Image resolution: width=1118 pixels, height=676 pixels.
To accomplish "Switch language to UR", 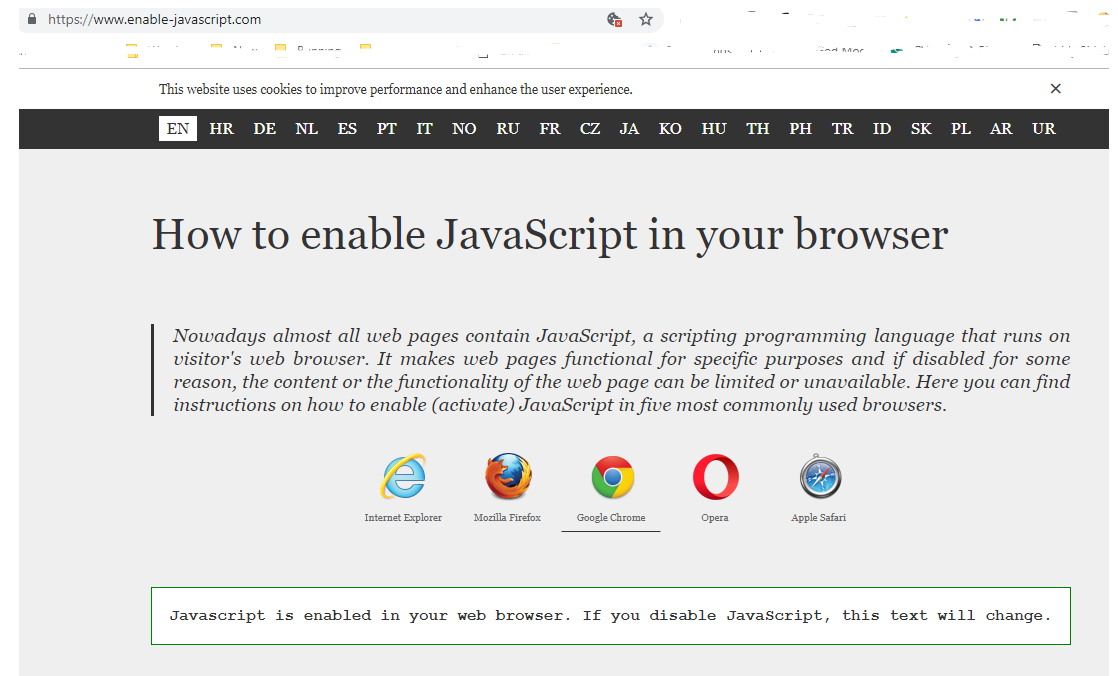I will pos(1044,128).
